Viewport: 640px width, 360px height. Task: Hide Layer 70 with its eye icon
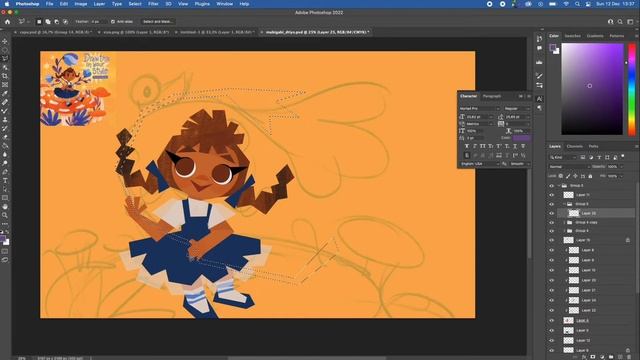pos(552,240)
